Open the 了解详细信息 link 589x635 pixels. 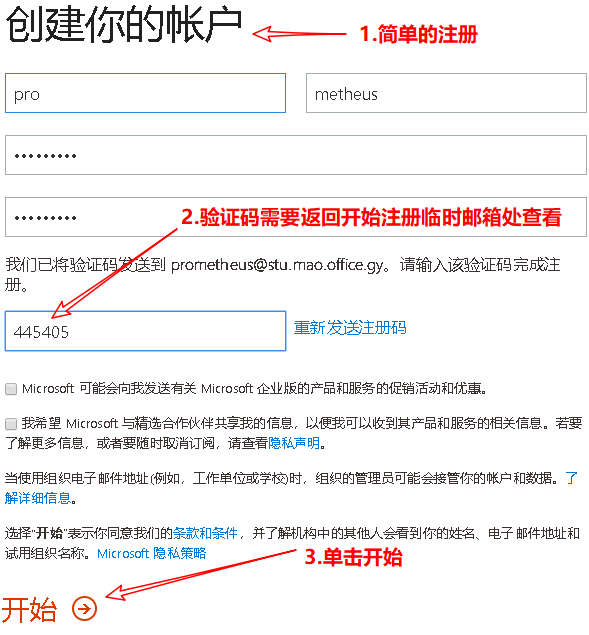[291, 488]
